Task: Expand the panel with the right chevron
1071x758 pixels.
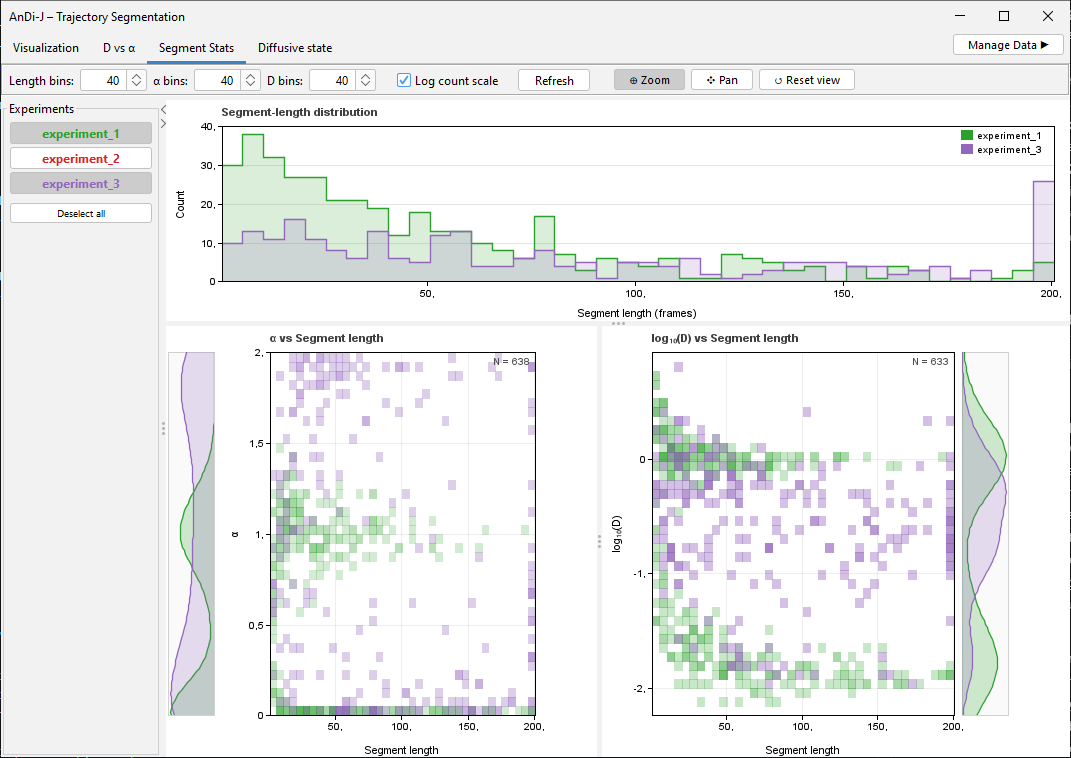Action: tap(163, 124)
